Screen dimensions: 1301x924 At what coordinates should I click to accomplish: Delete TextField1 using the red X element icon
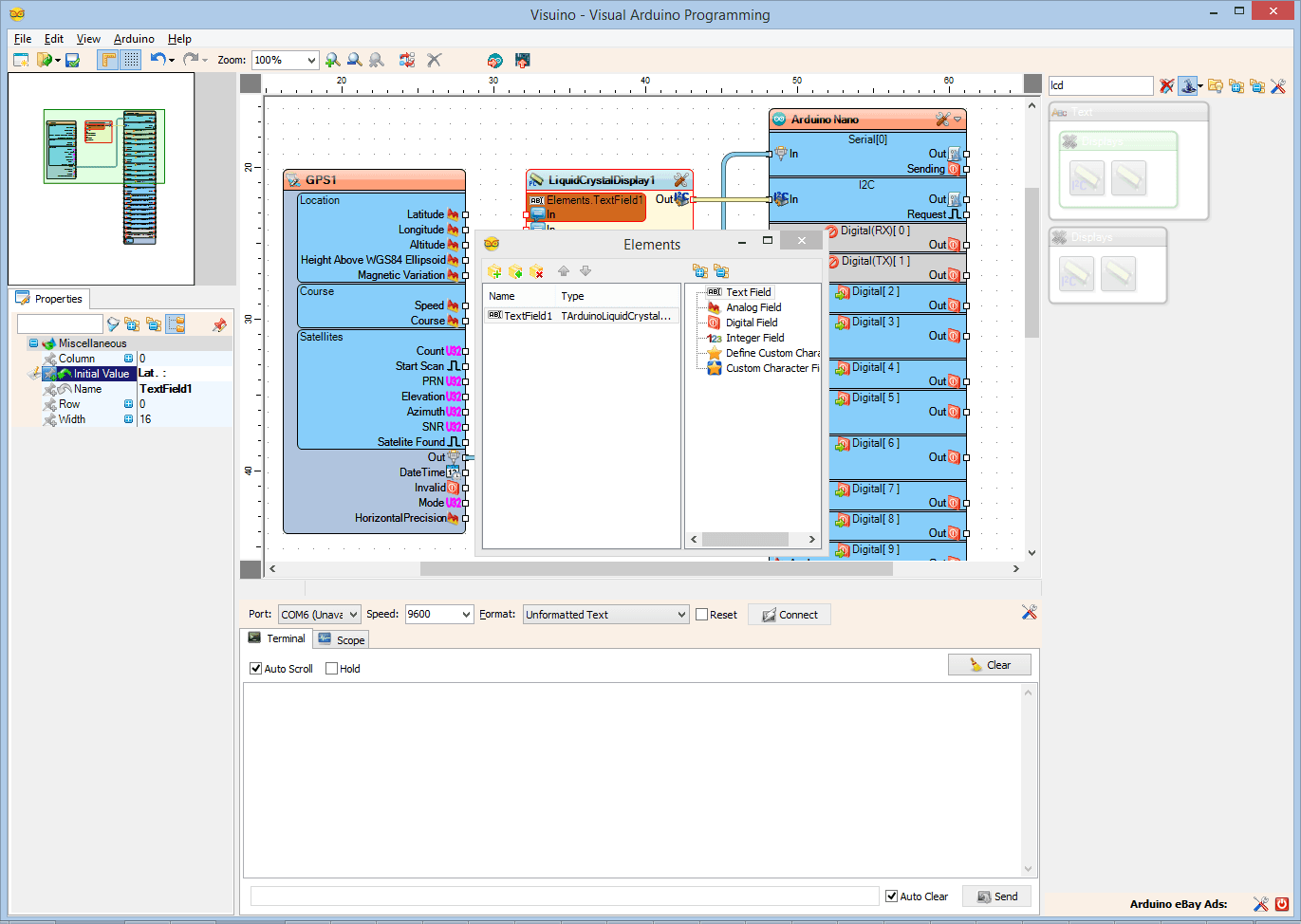[537, 271]
